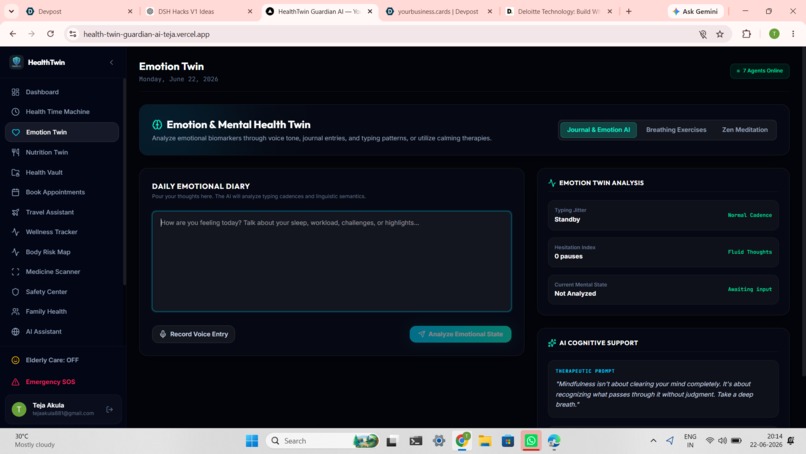
Task: Click the Teja Akula avatar circle
Action: (x=19, y=409)
